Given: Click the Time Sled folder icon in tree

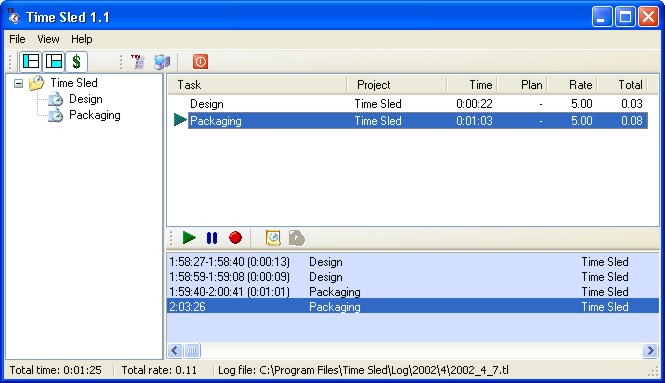Looking at the screenshot, I should 37,83.
